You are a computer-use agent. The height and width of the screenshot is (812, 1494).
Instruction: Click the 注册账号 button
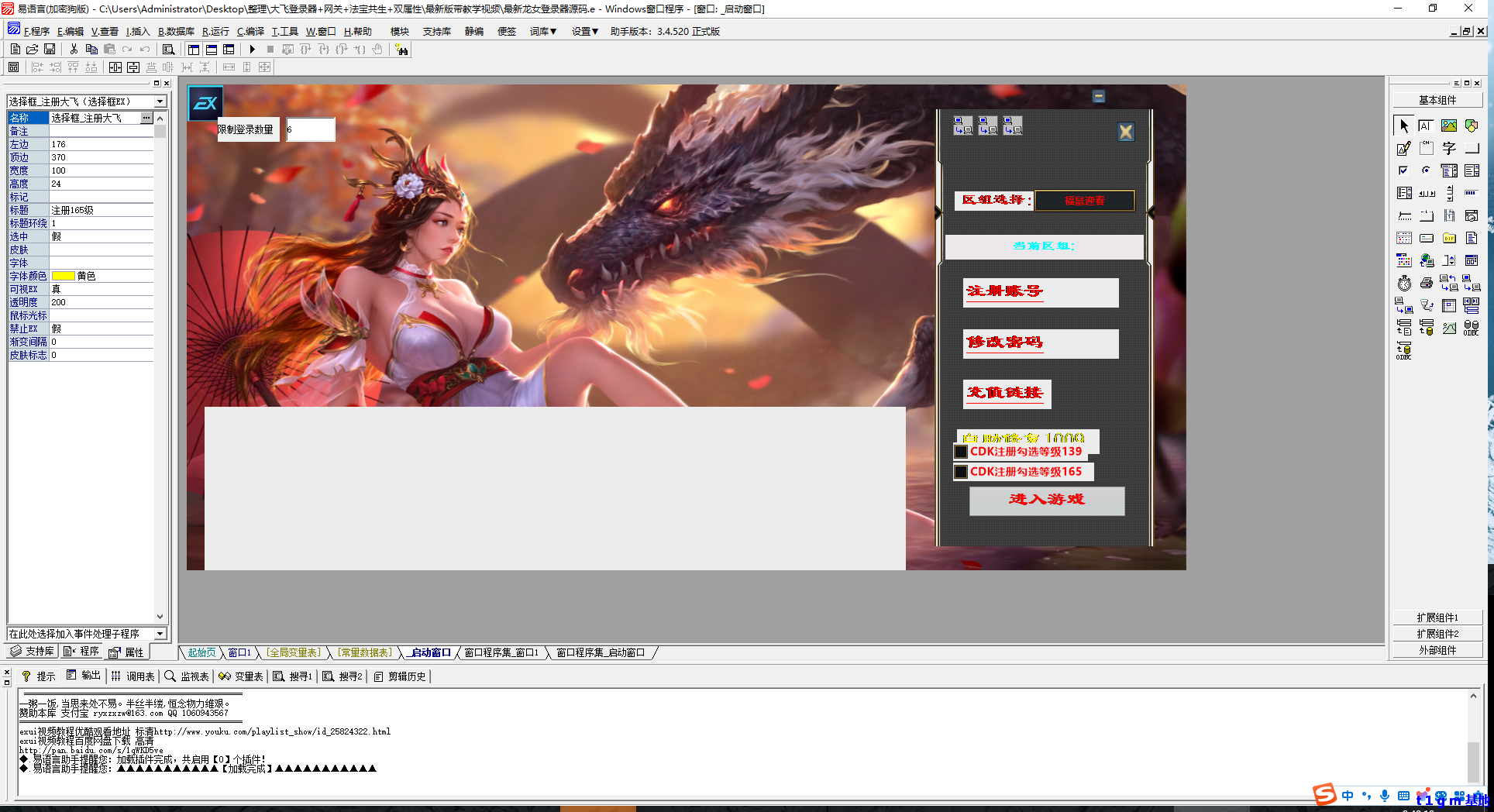[x=1040, y=292]
